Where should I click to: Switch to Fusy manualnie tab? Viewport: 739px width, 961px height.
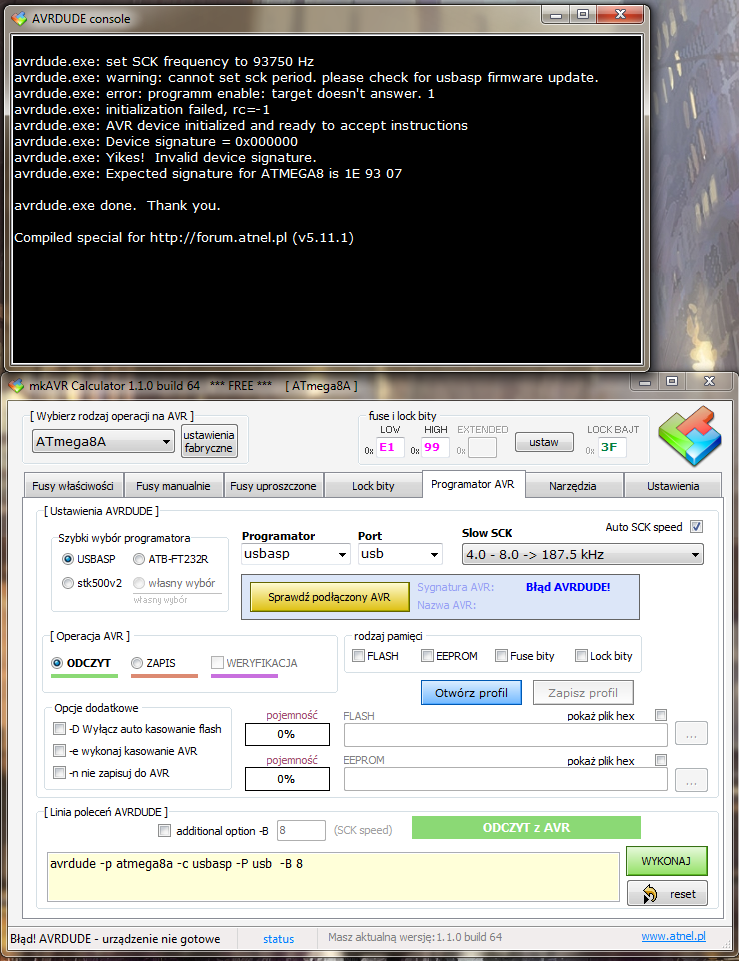(x=173, y=486)
